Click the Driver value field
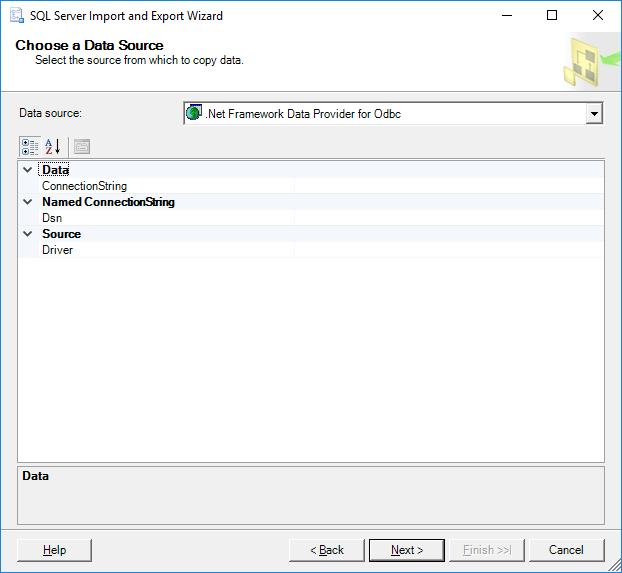The height and width of the screenshot is (573, 622). point(449,250)
